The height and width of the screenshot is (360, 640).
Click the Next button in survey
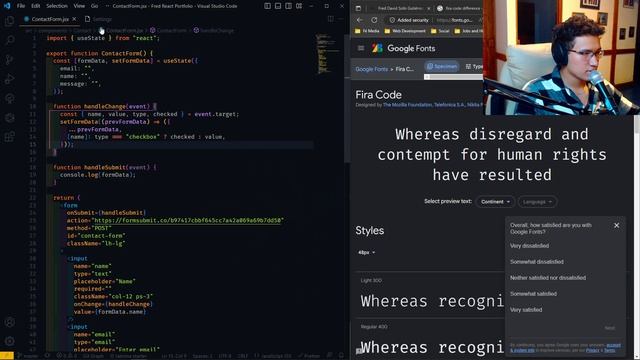tap(609, 328)
